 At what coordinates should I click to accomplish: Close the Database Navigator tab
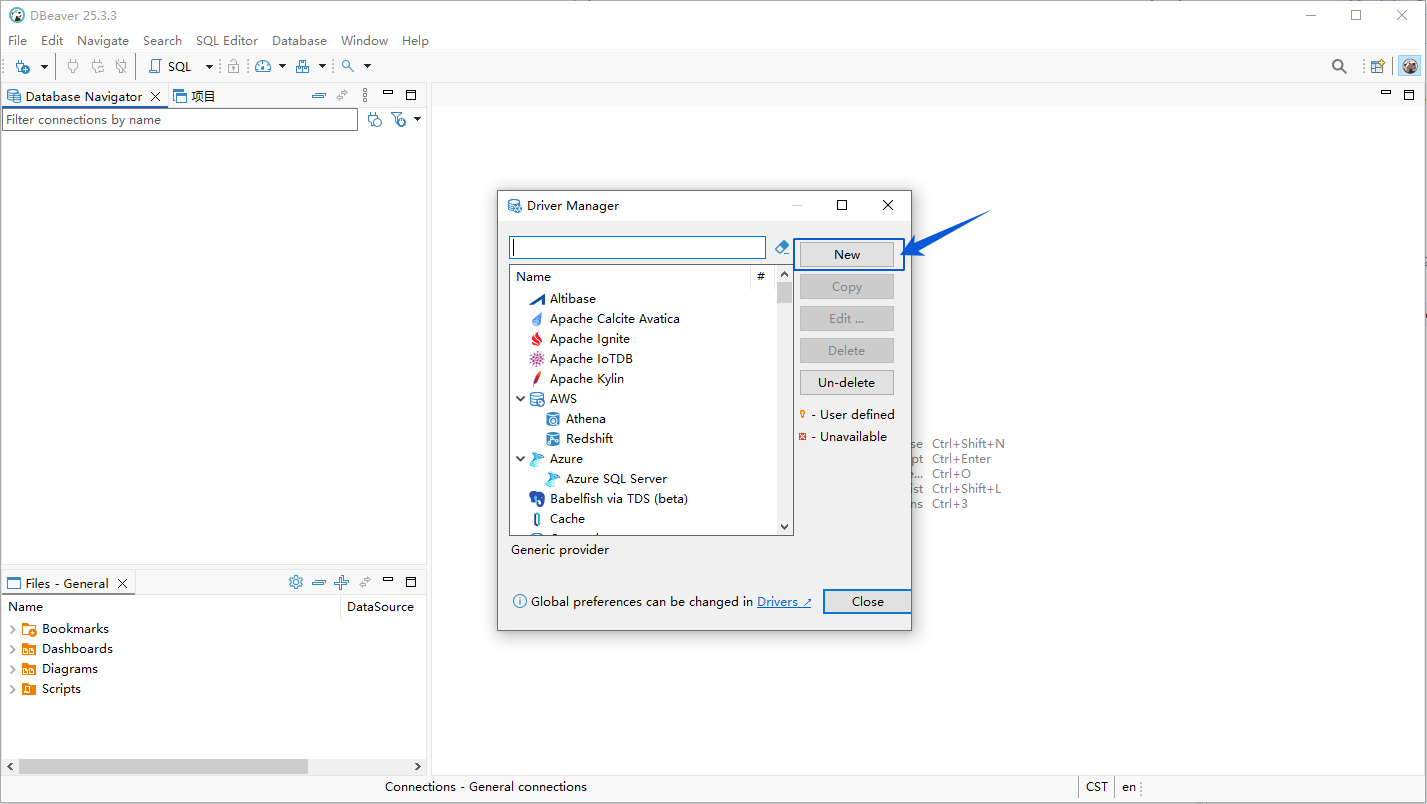click(155, 97)
